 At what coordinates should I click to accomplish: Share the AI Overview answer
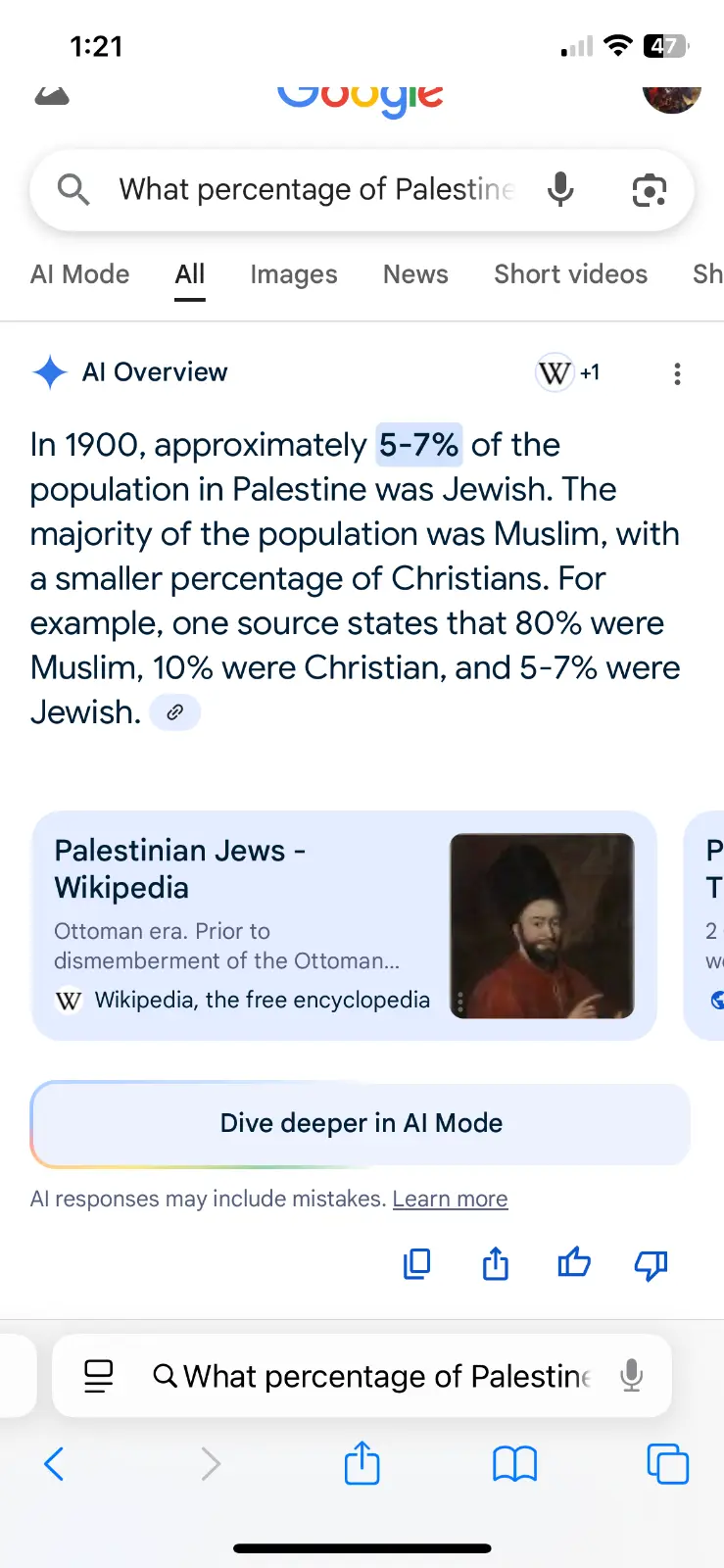tap(496, 1264)
